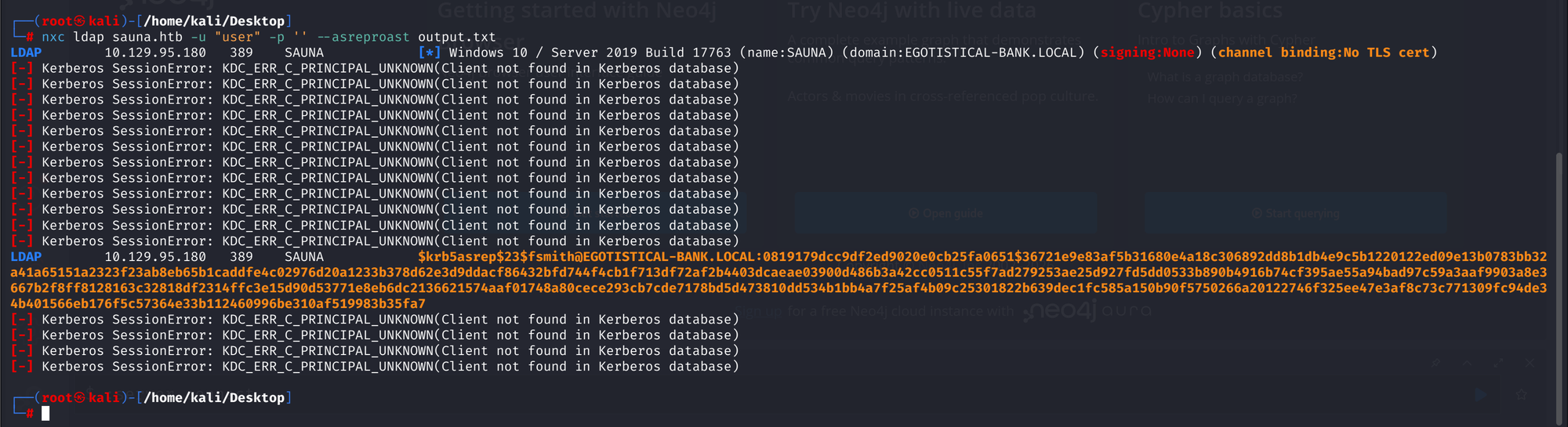This screenshot has height=427, width=1568.
Task: Click the '--asreproast' flag
Action: (363, 37)
